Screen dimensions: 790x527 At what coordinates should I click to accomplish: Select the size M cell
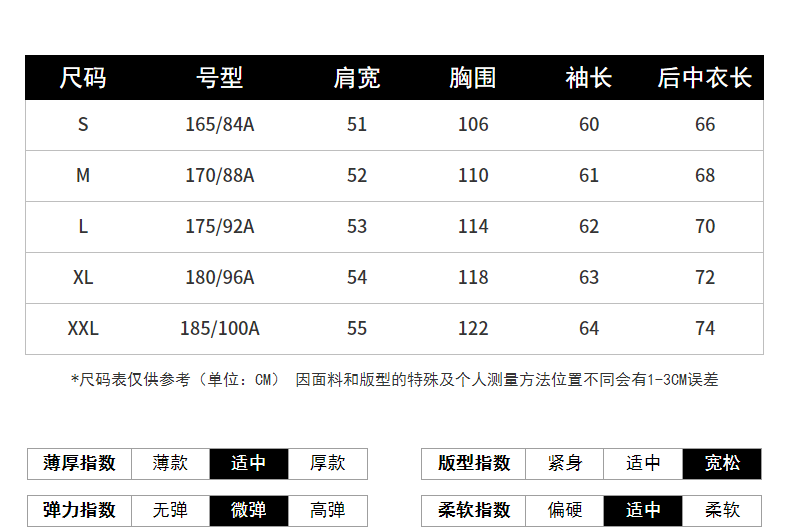coord(83,175)
